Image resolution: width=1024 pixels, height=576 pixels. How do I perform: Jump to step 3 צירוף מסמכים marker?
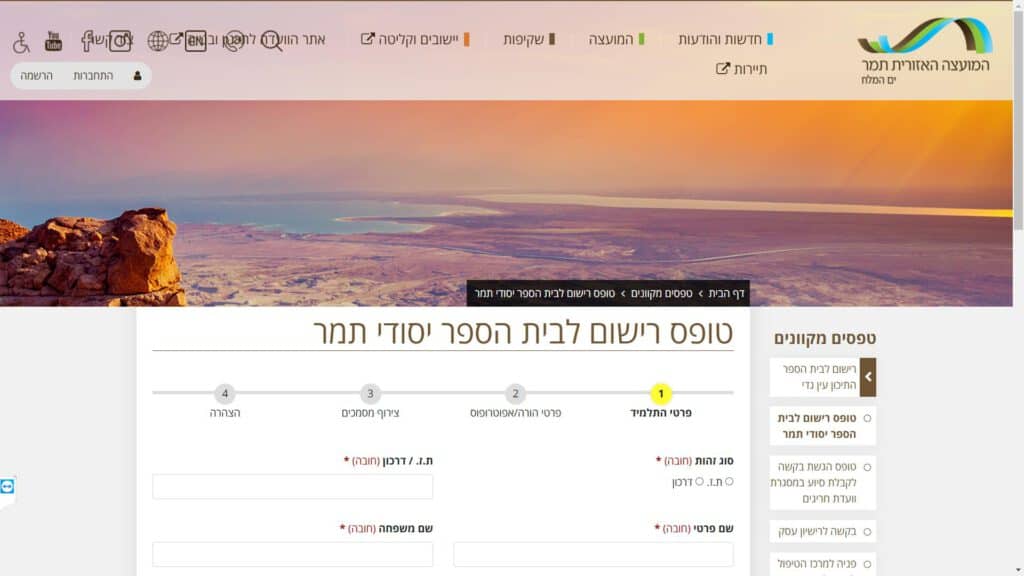pyautogui.click(x=370, y=393)
